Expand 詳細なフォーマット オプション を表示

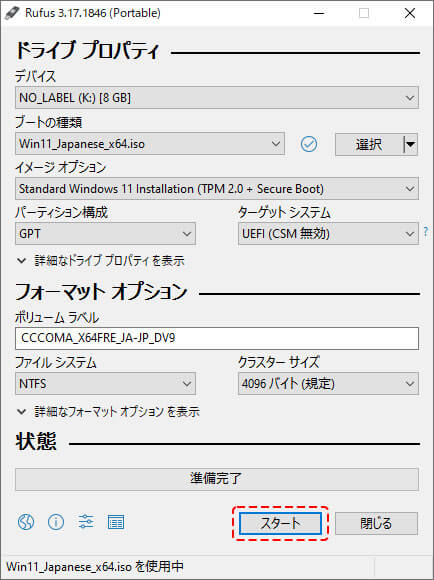pyautogui.click(x=108, y=411)
